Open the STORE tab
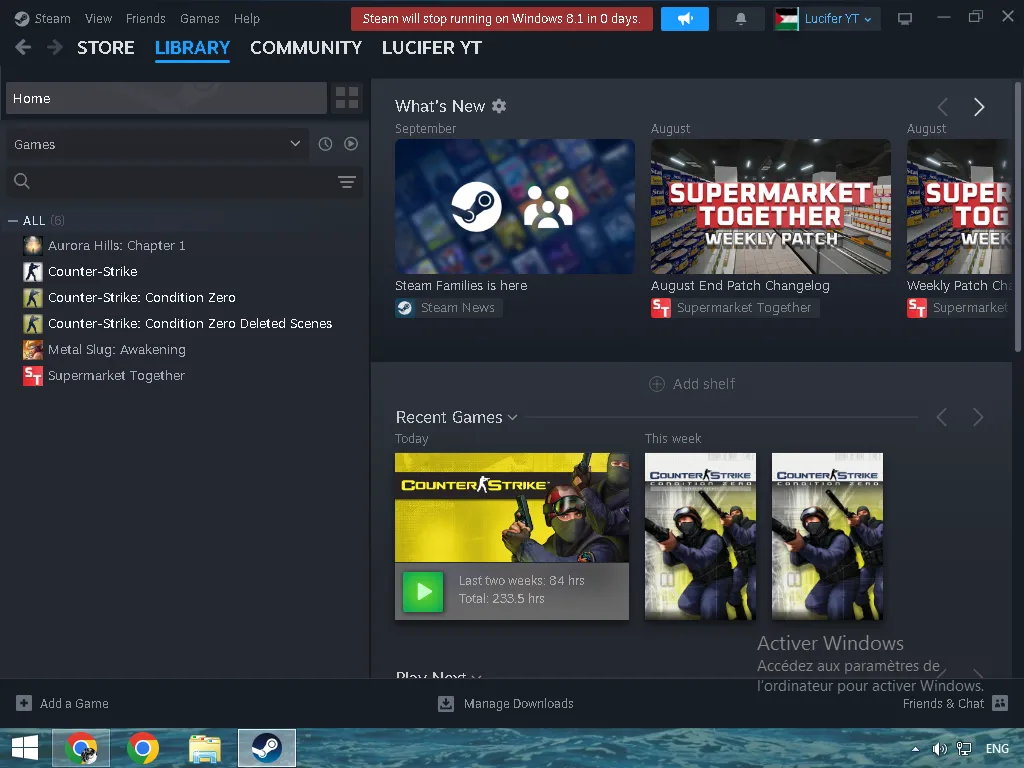The image size is (1024, 768). pos(105,48)
